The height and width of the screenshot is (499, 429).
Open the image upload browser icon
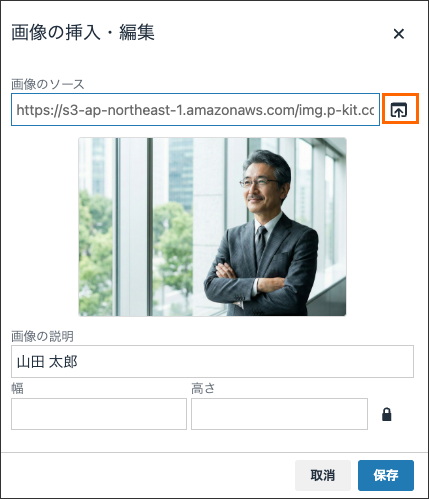[x=399, y=110]
